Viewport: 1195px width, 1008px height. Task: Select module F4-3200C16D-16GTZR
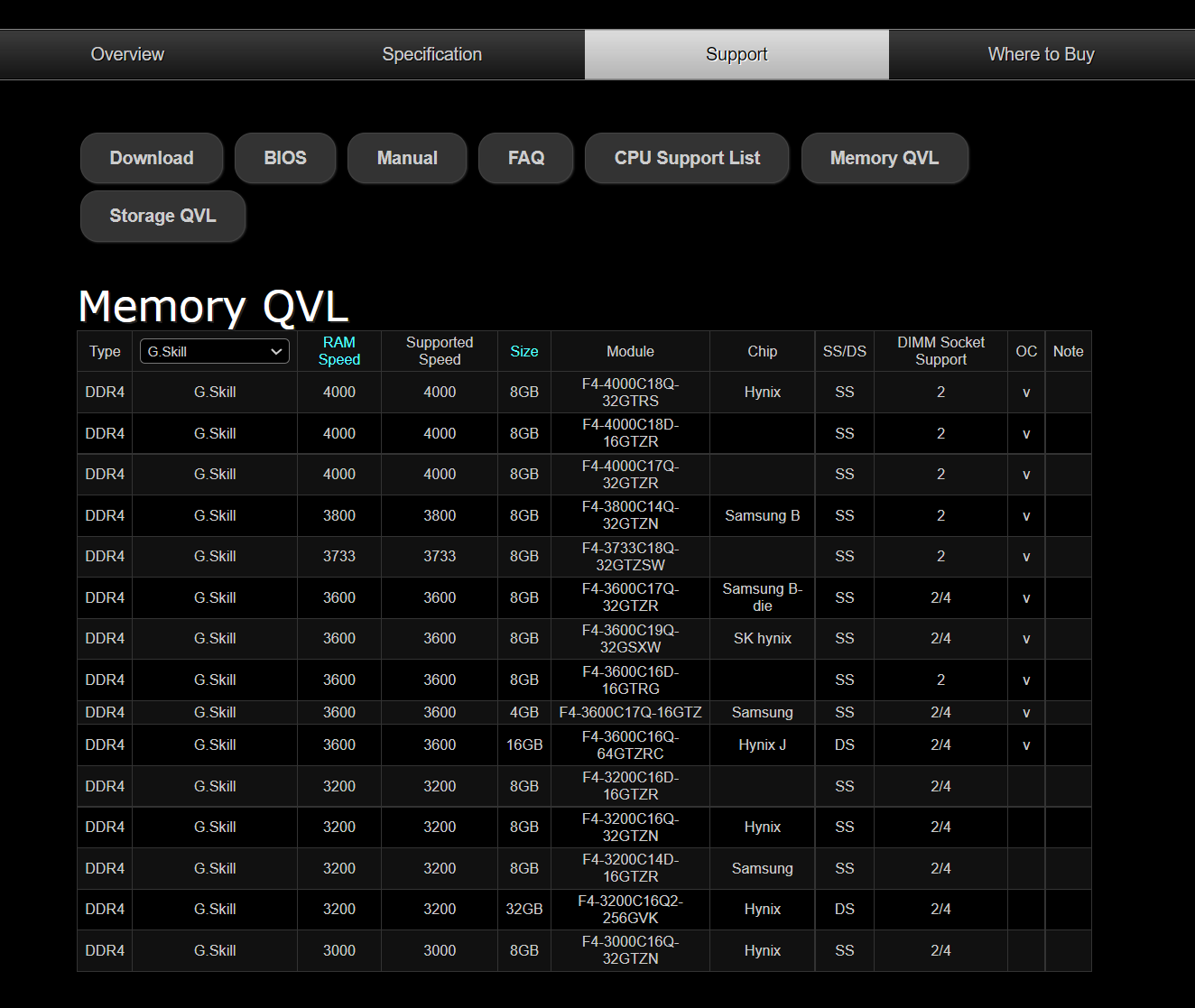coord(630,786)
